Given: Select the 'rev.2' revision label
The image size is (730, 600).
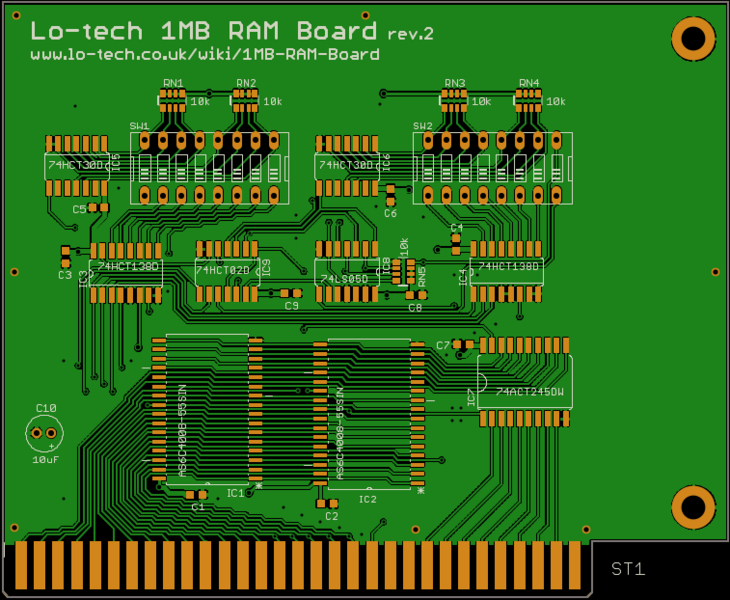Looking at the screenshot, I should 410,34.
